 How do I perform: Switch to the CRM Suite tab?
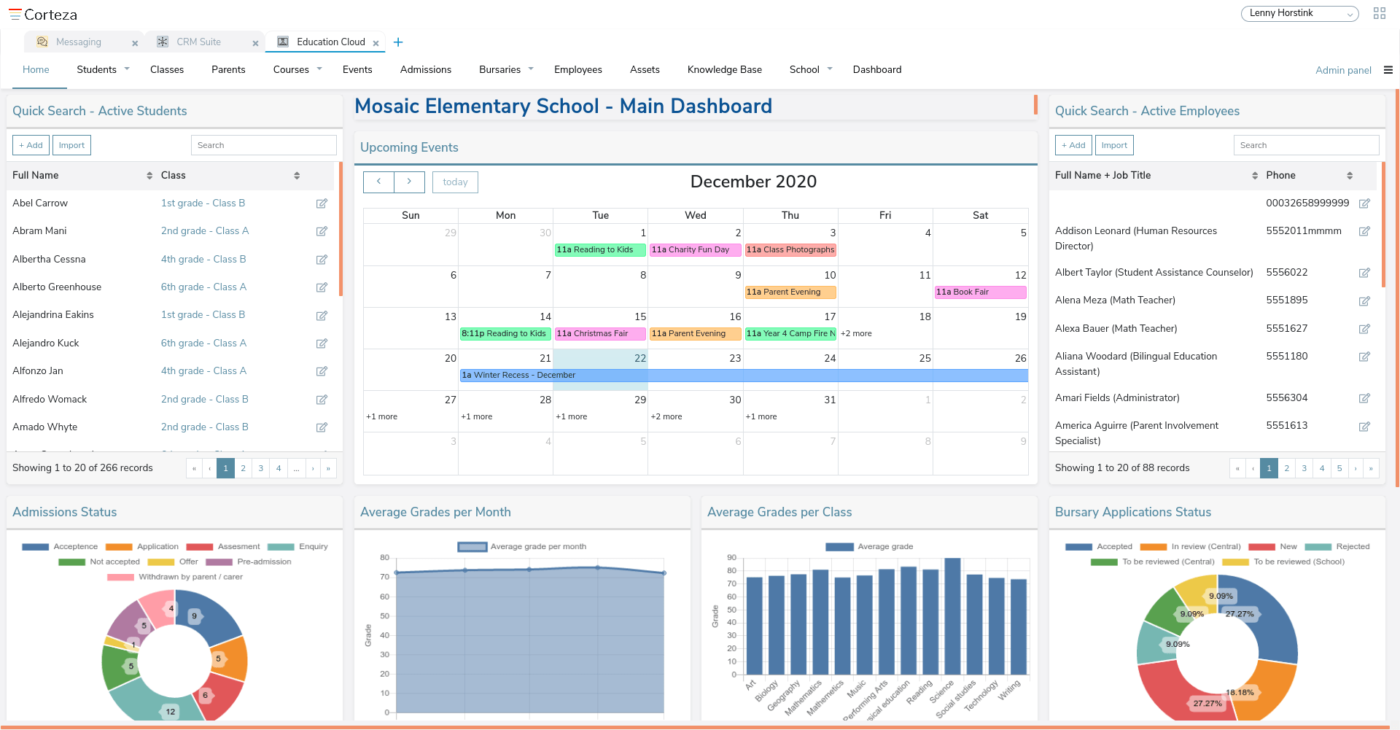point(199,42)
